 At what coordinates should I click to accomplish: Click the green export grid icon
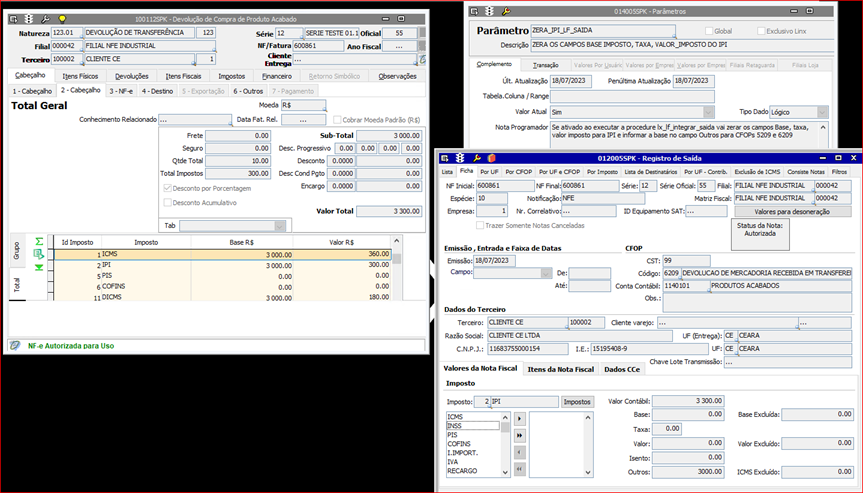39,254
